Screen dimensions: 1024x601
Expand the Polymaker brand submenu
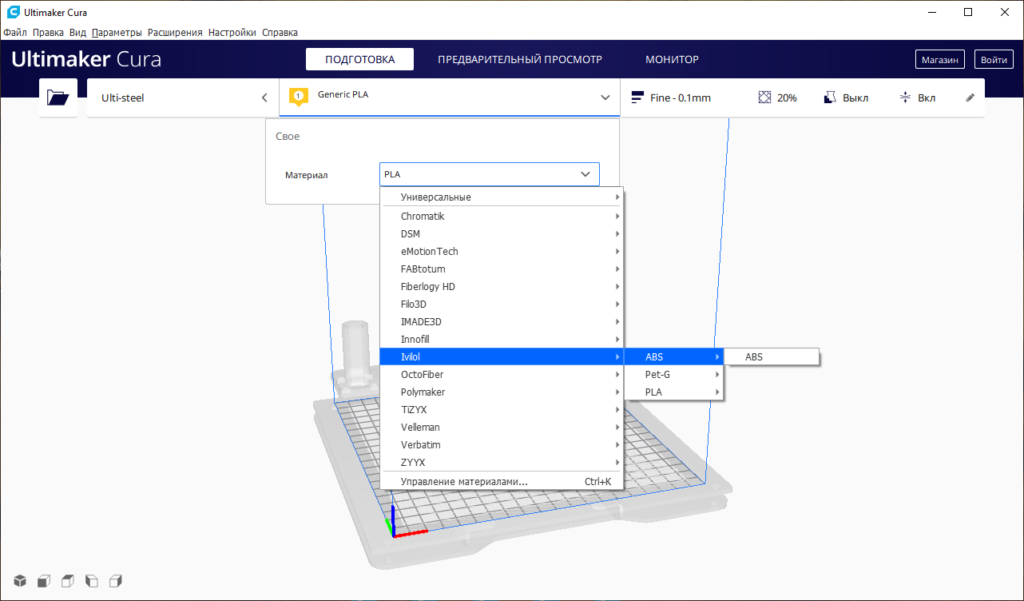tap(502, 392)
